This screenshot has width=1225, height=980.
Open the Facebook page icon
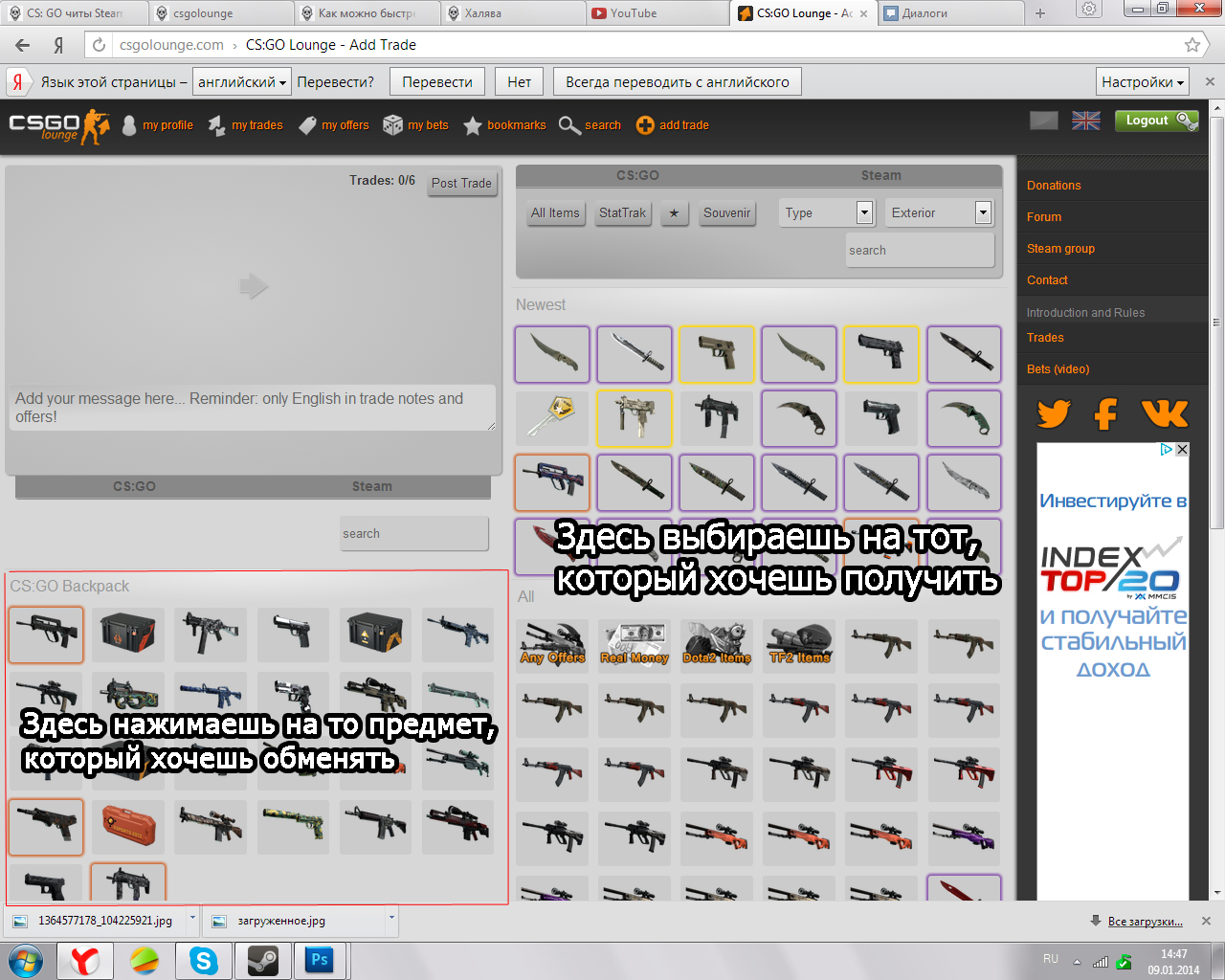1106,413
